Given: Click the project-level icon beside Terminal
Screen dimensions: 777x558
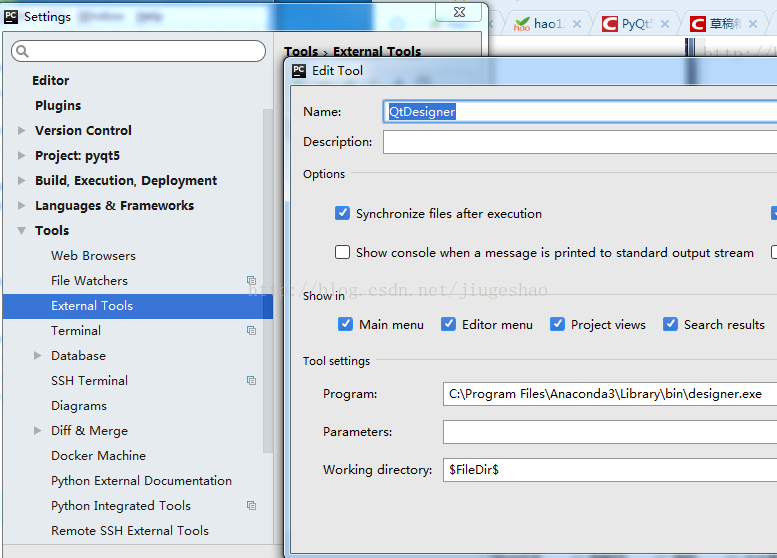Looking at the screenshot, I should [251, 331].
